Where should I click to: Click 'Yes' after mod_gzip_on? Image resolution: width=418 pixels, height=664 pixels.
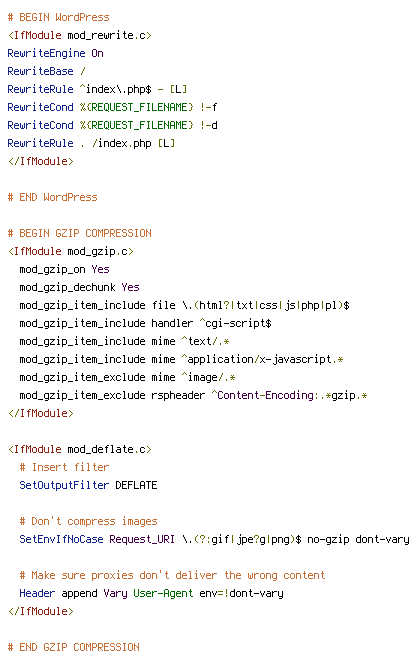[x=100, y=269]
